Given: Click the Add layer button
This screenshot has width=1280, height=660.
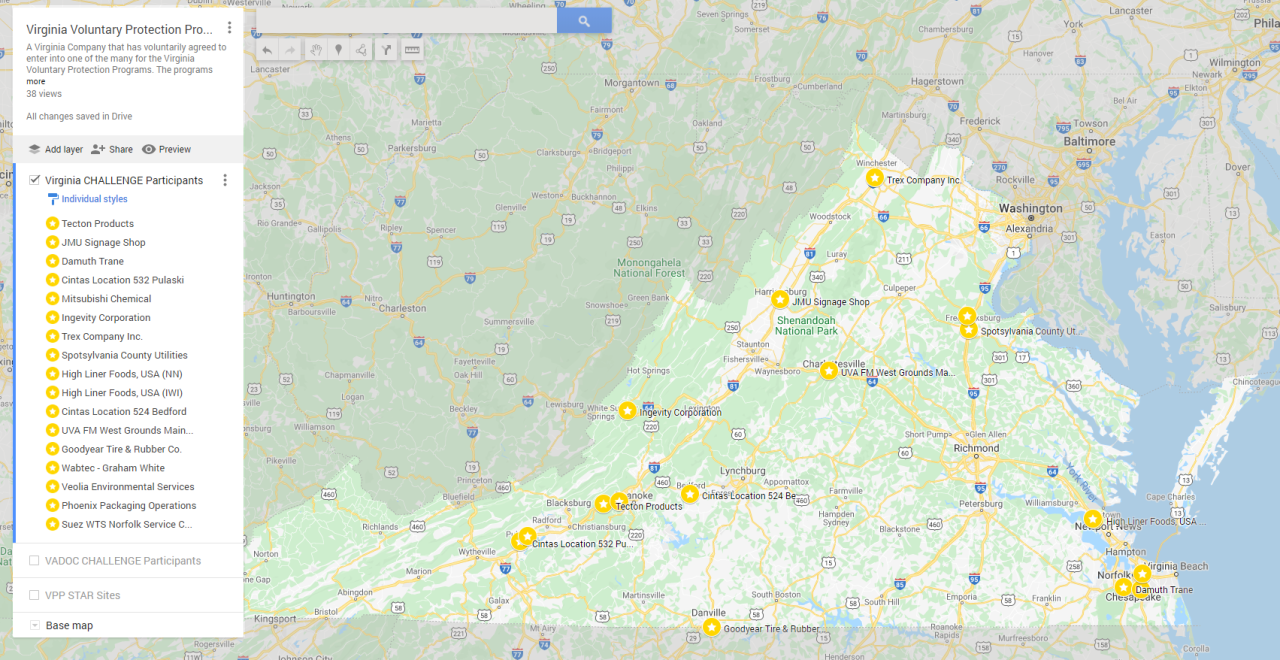Looking at the screenshot, I should point(55,149).
